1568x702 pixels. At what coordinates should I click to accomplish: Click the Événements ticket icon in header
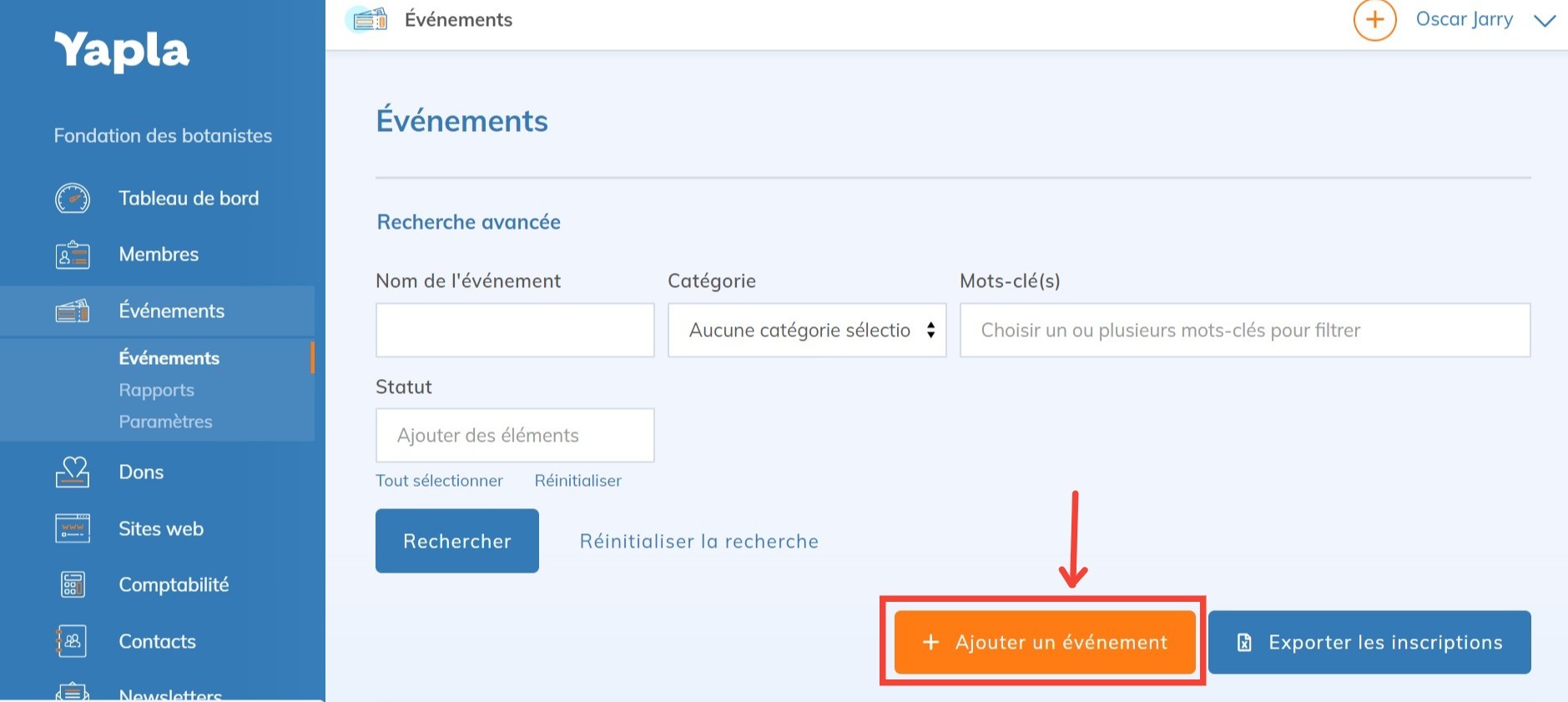tap(367, 19)
